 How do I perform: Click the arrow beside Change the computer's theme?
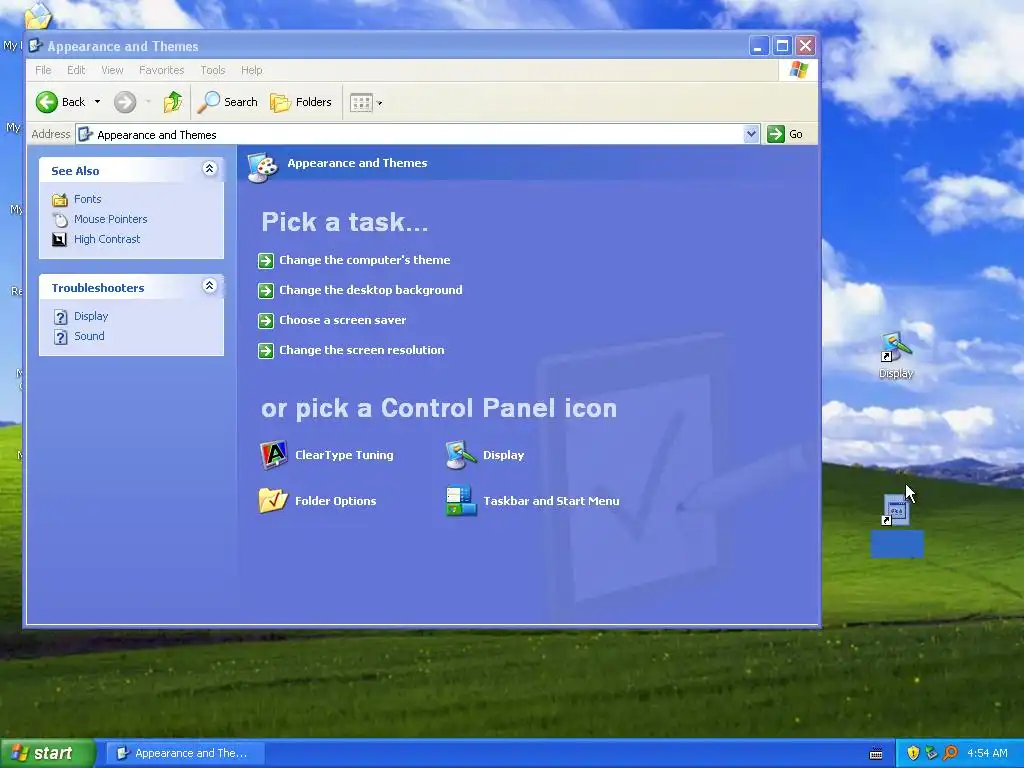266,261
